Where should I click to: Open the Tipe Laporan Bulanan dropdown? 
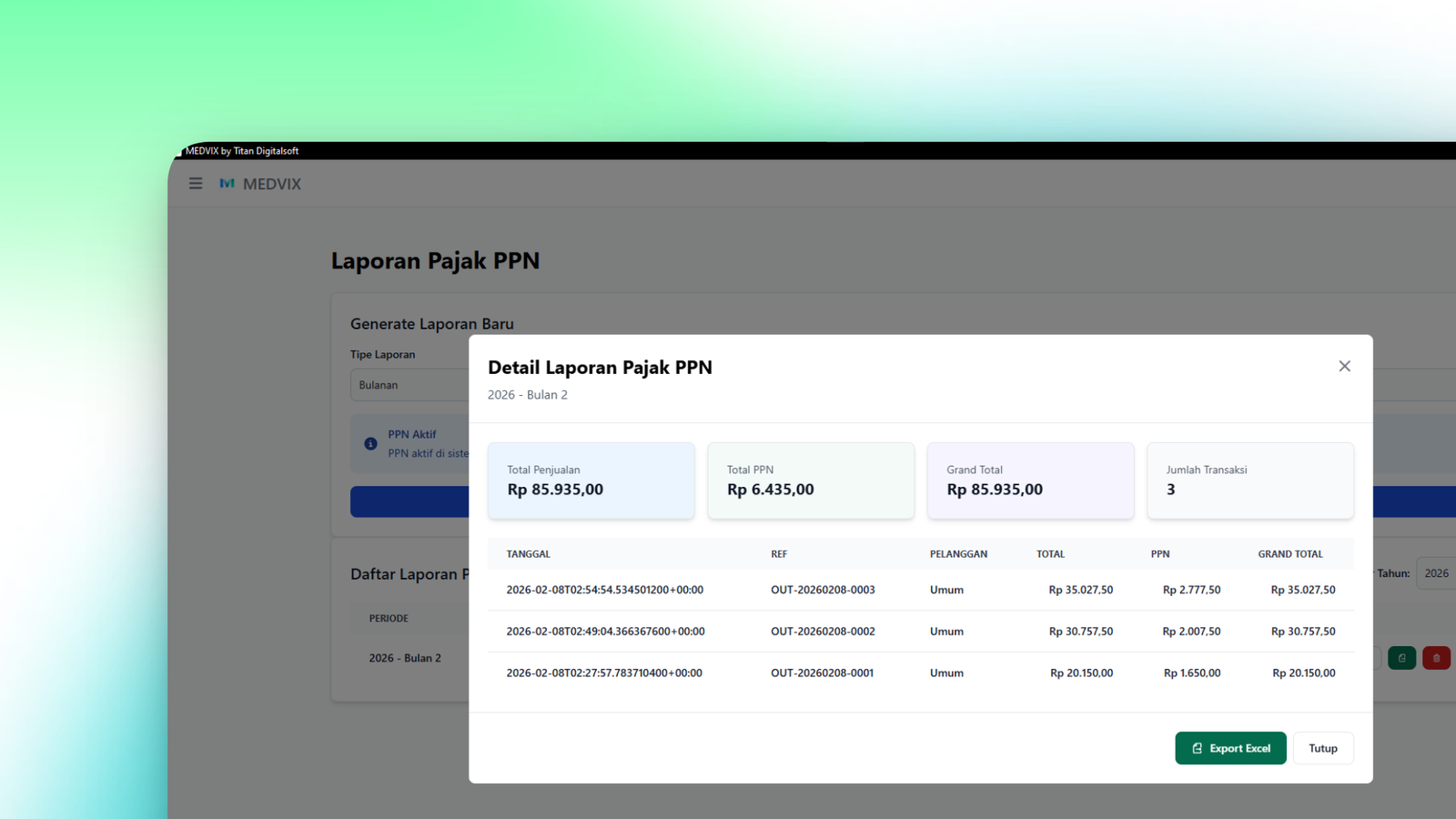(x=409, y=385)
